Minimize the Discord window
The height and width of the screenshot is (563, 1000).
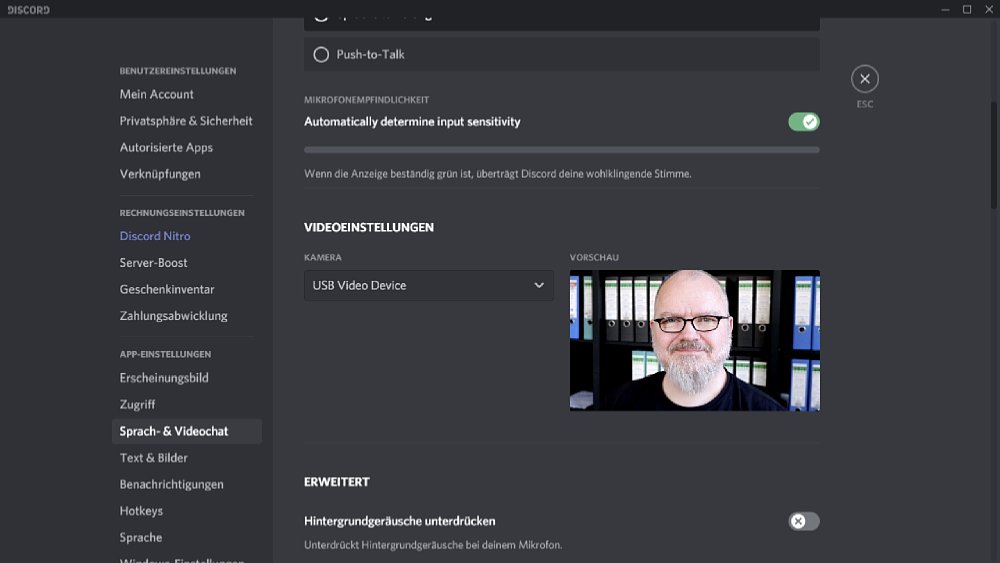click(945, 10)
